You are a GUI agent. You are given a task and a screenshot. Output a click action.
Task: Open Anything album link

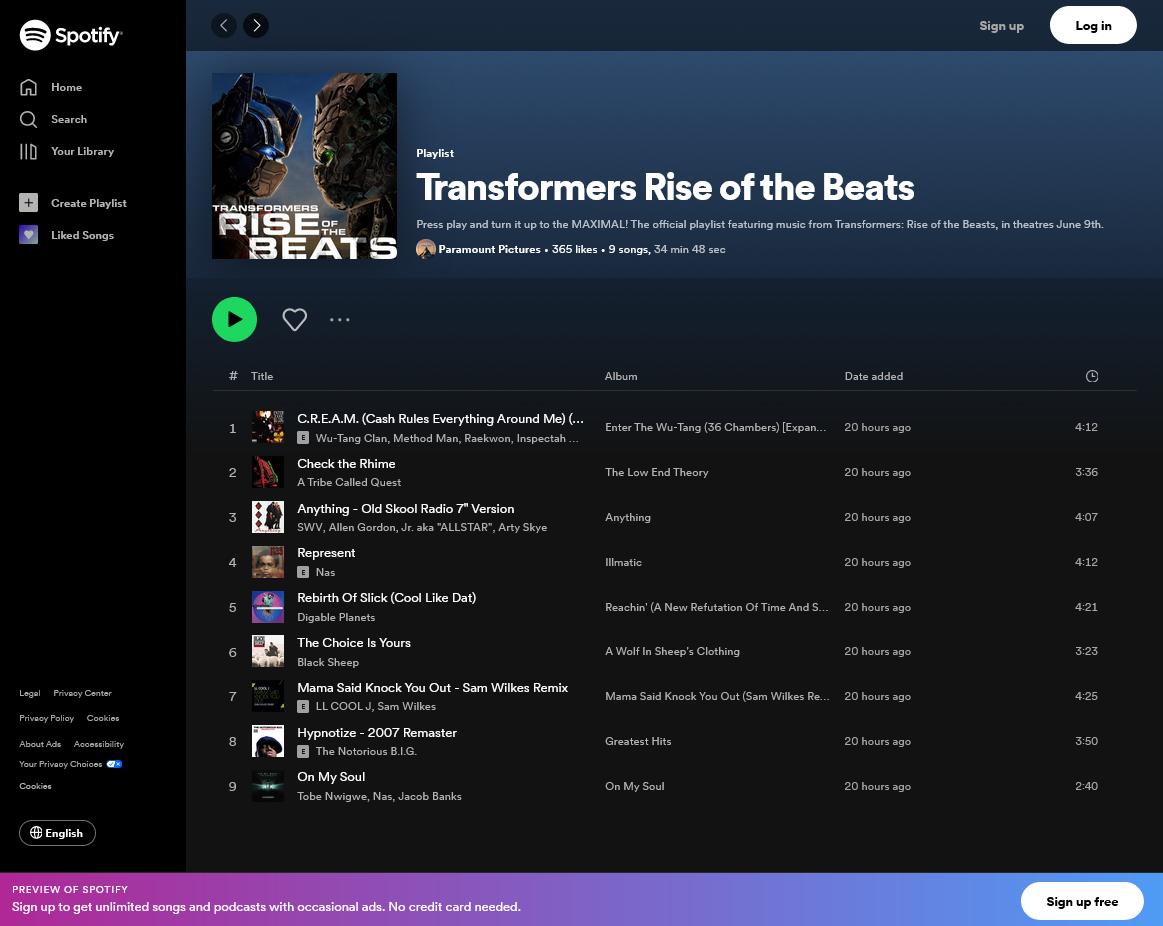coord(627,517)
